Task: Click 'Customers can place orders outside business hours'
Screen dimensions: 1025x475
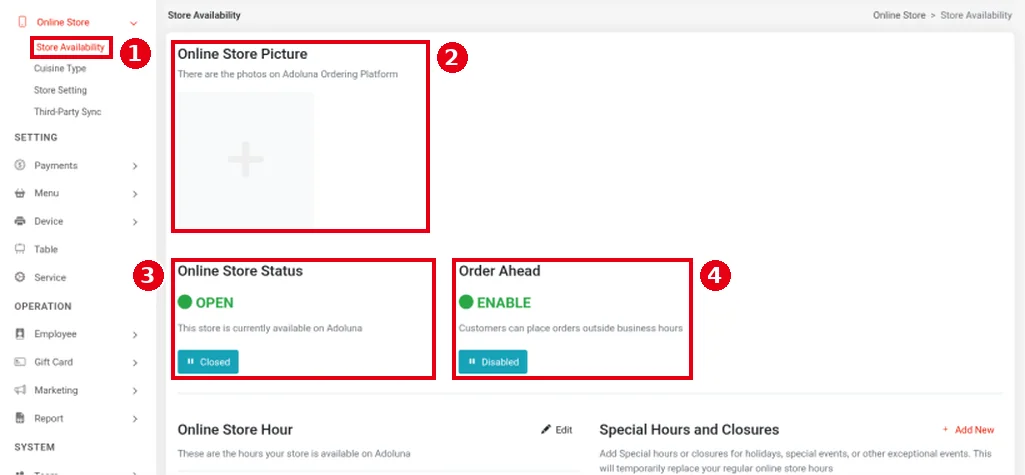Action: click(571, 328)
